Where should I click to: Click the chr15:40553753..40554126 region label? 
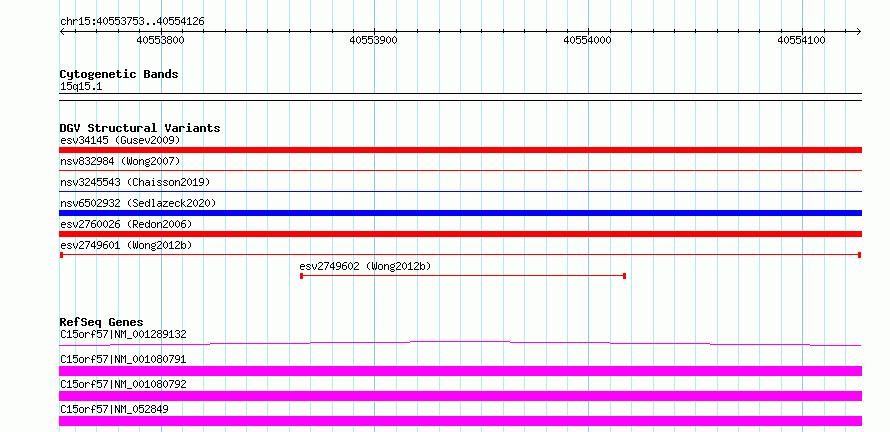click(132, 21)
